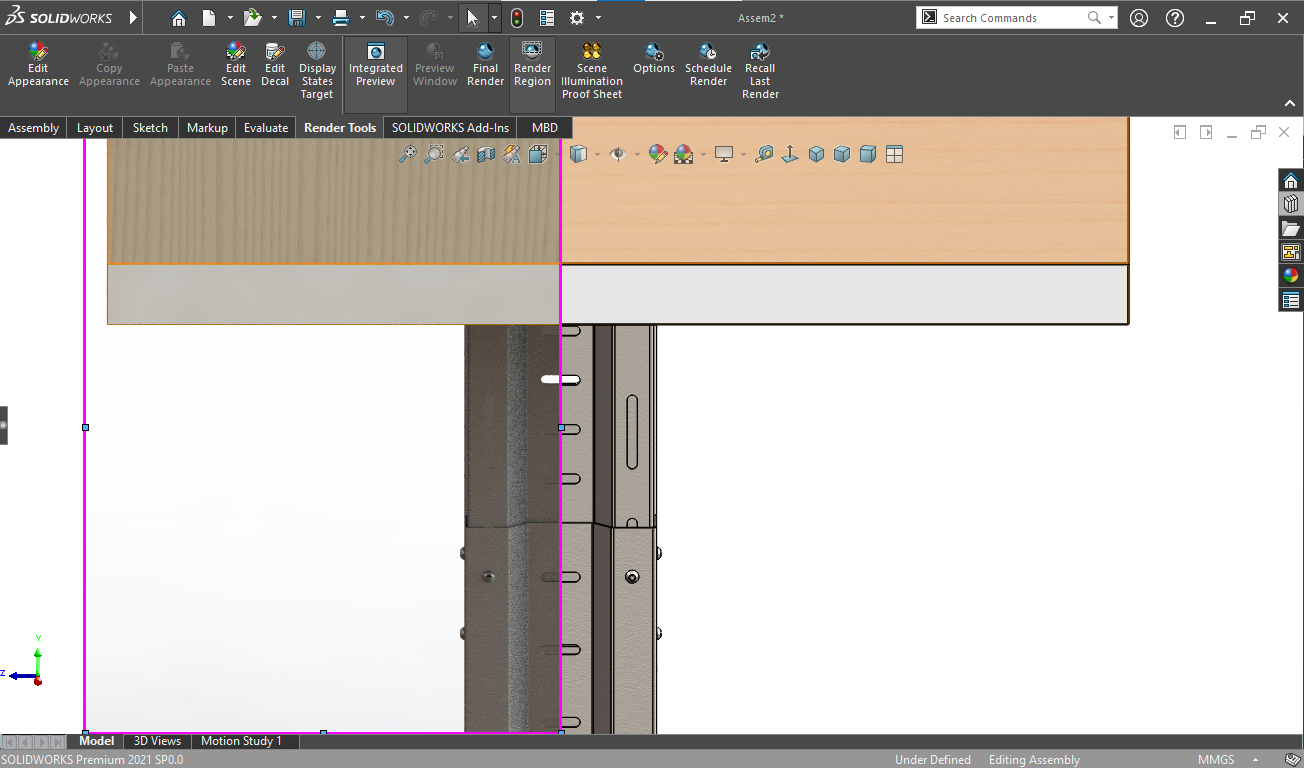Toggle the Render Region button
Image resolution: width=1304 pixels, height=768 pixels.
point(532,64)
